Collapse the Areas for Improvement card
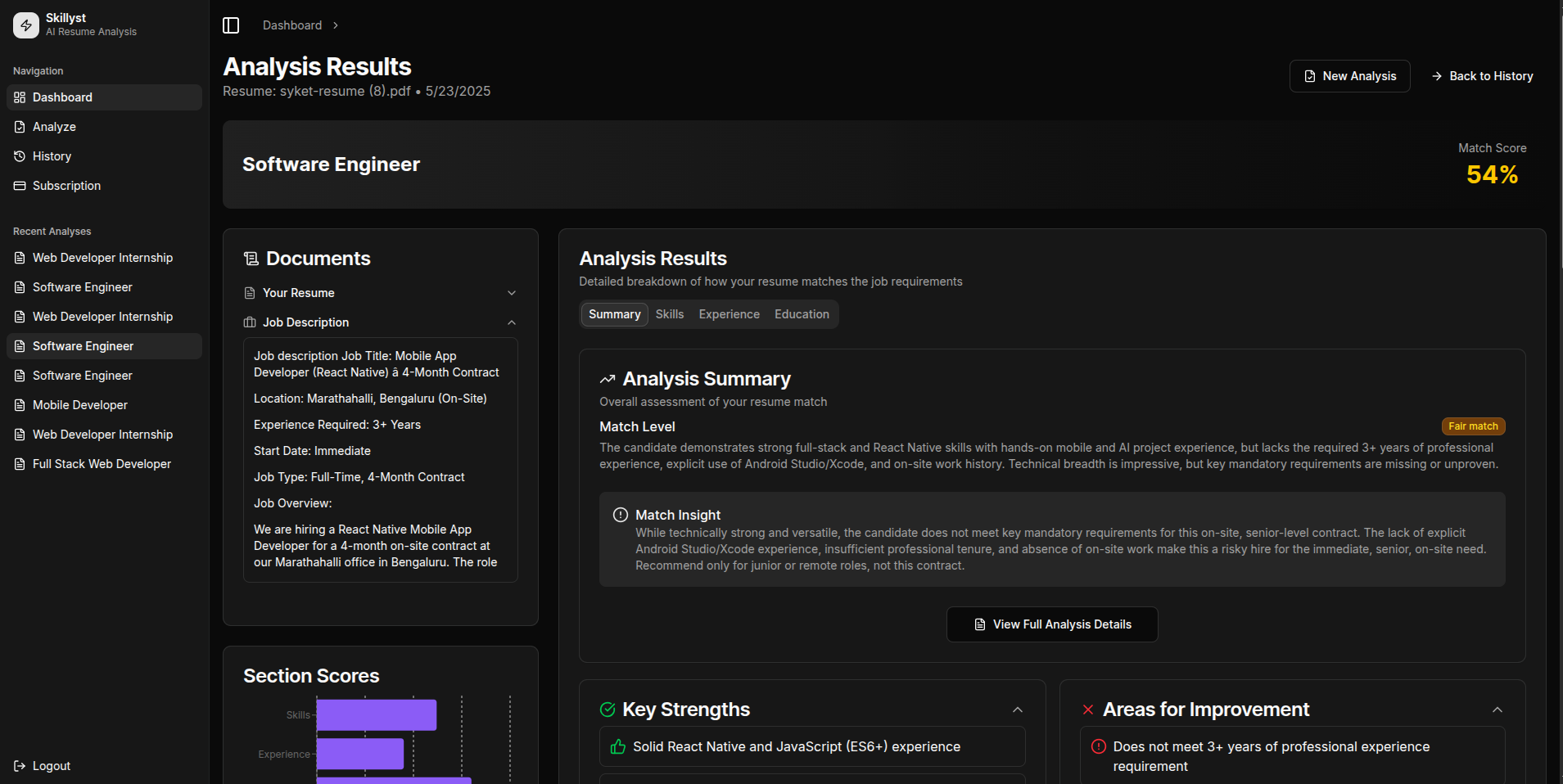 coord(1497,710)
